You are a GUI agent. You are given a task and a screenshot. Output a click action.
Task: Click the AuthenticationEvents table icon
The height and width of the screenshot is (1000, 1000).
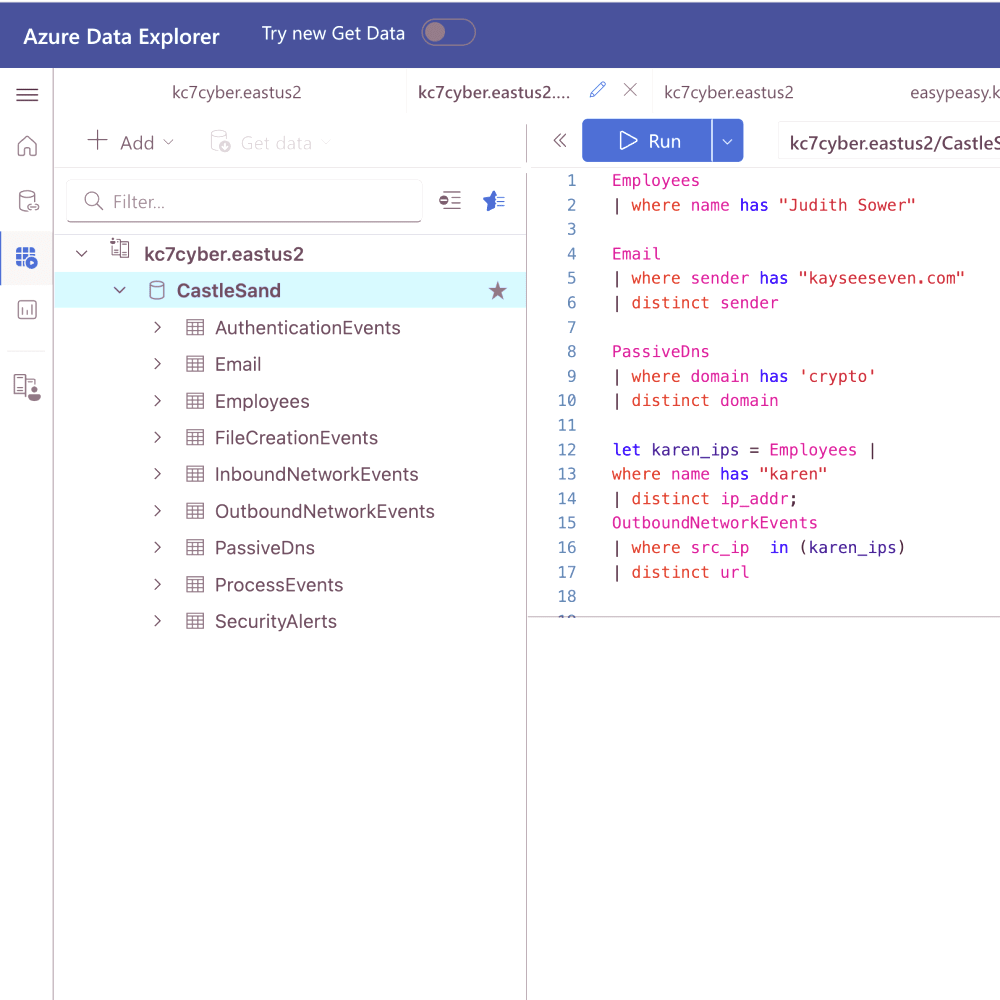pos(195,328)
